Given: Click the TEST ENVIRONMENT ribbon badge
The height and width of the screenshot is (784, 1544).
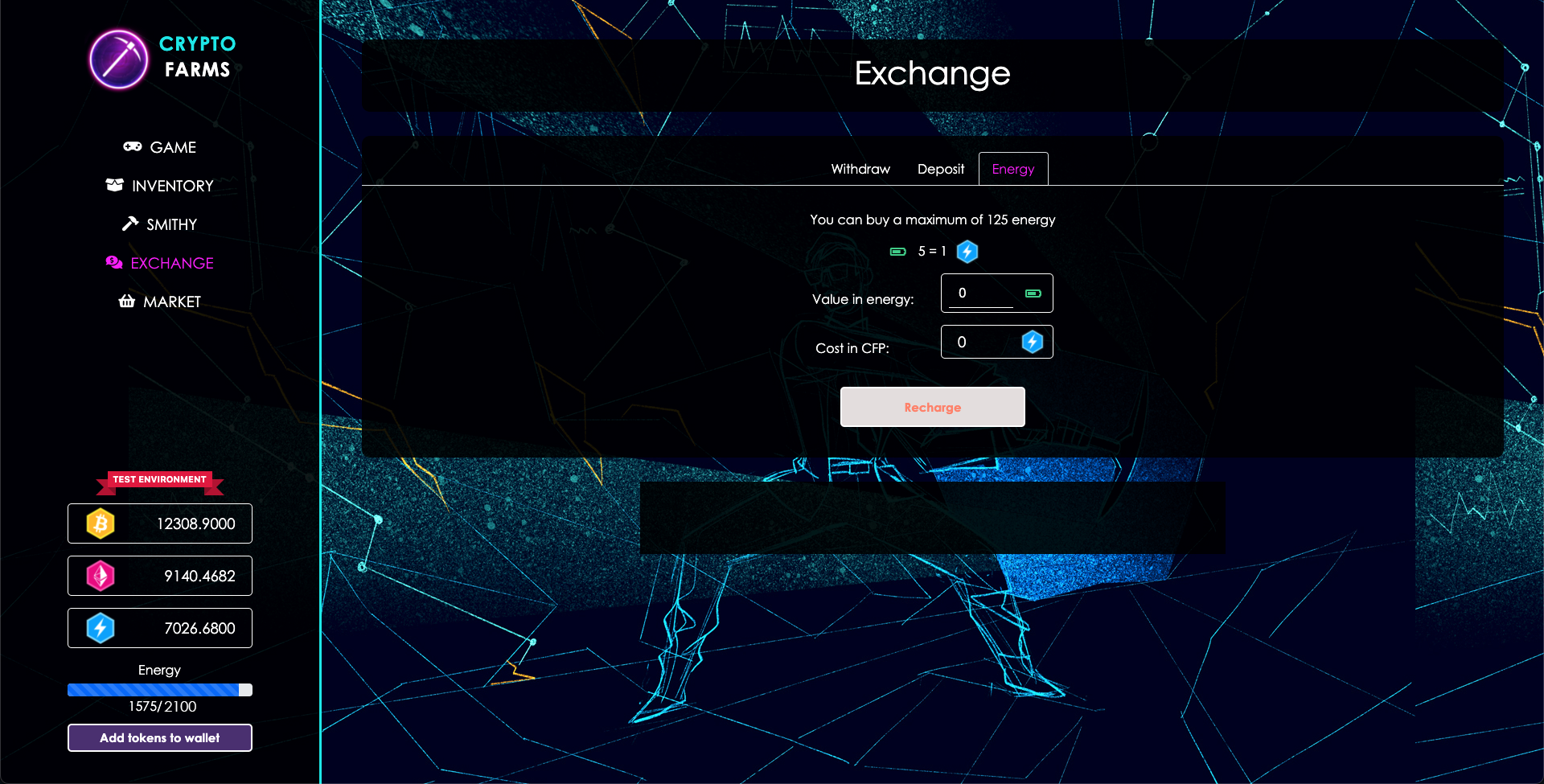Looking at the screenshot, I should tap(159, 481).
